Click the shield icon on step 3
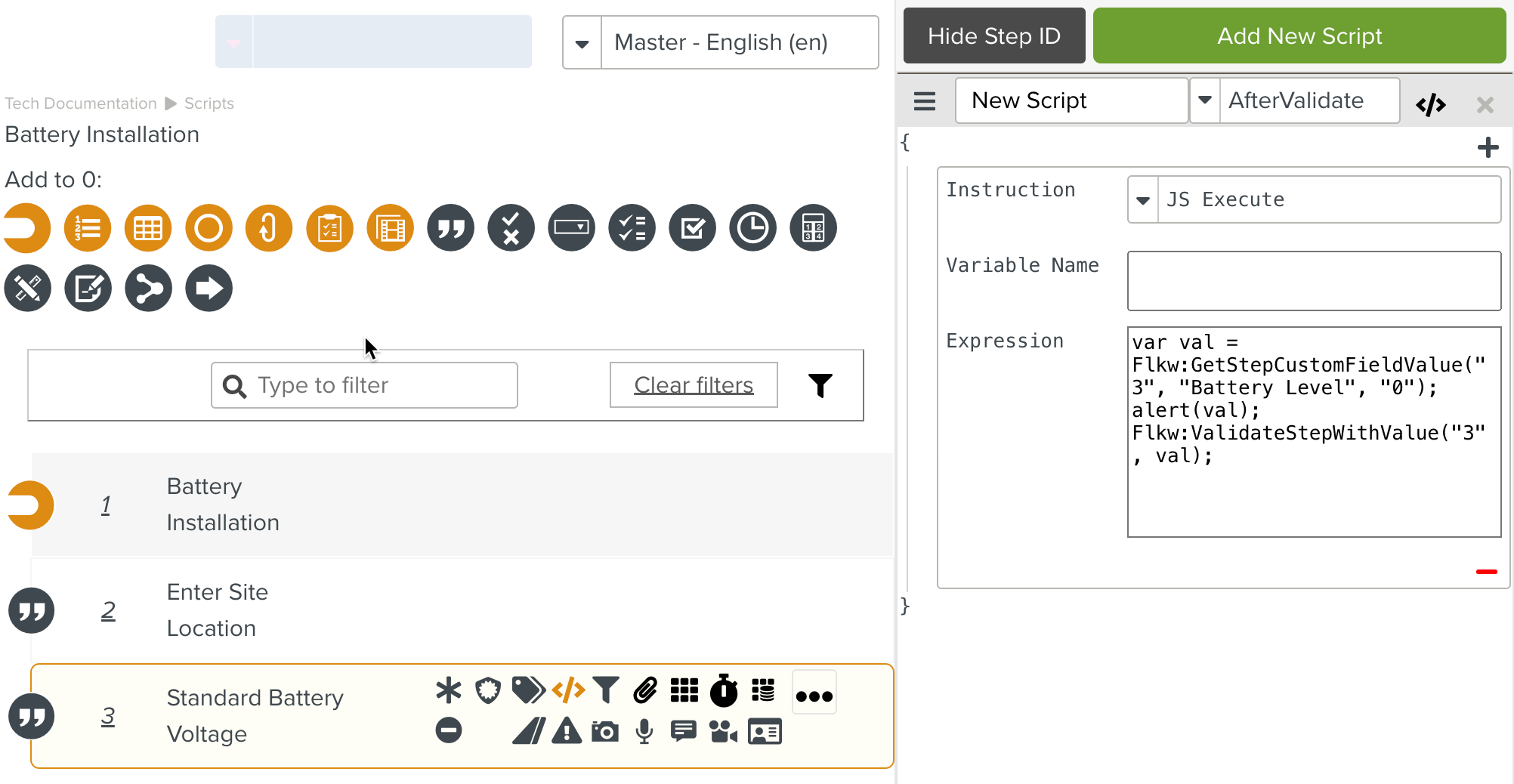1514x784 pixels. pyautogui.click(x=488, y=690)
